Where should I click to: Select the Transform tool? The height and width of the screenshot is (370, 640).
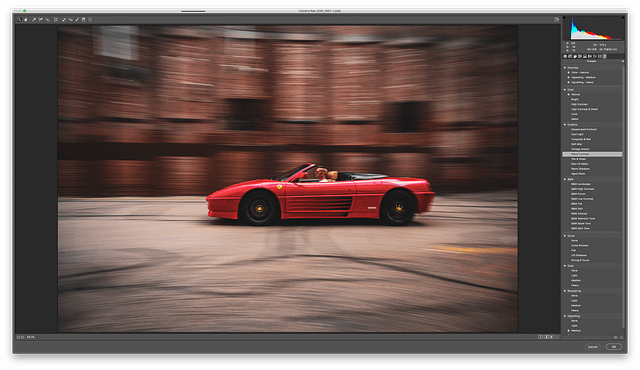coord(56,20)
